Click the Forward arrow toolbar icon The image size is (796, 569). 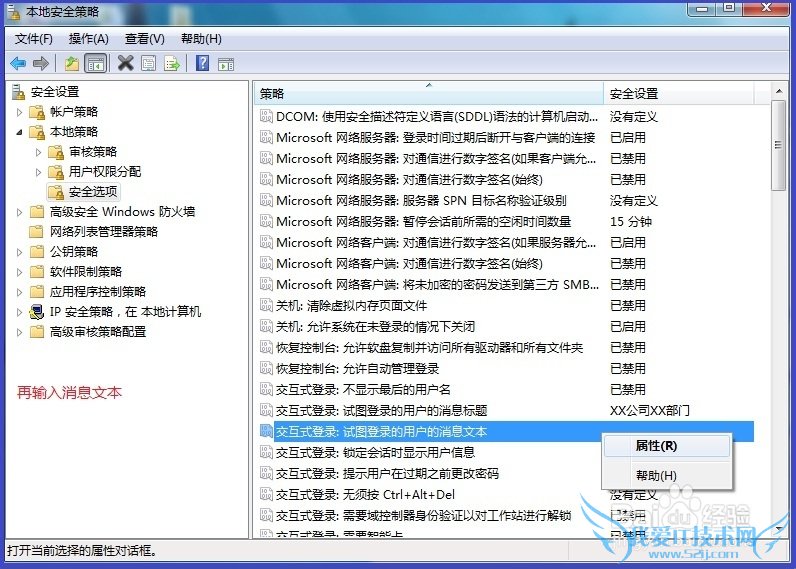(x=40, y=63)
